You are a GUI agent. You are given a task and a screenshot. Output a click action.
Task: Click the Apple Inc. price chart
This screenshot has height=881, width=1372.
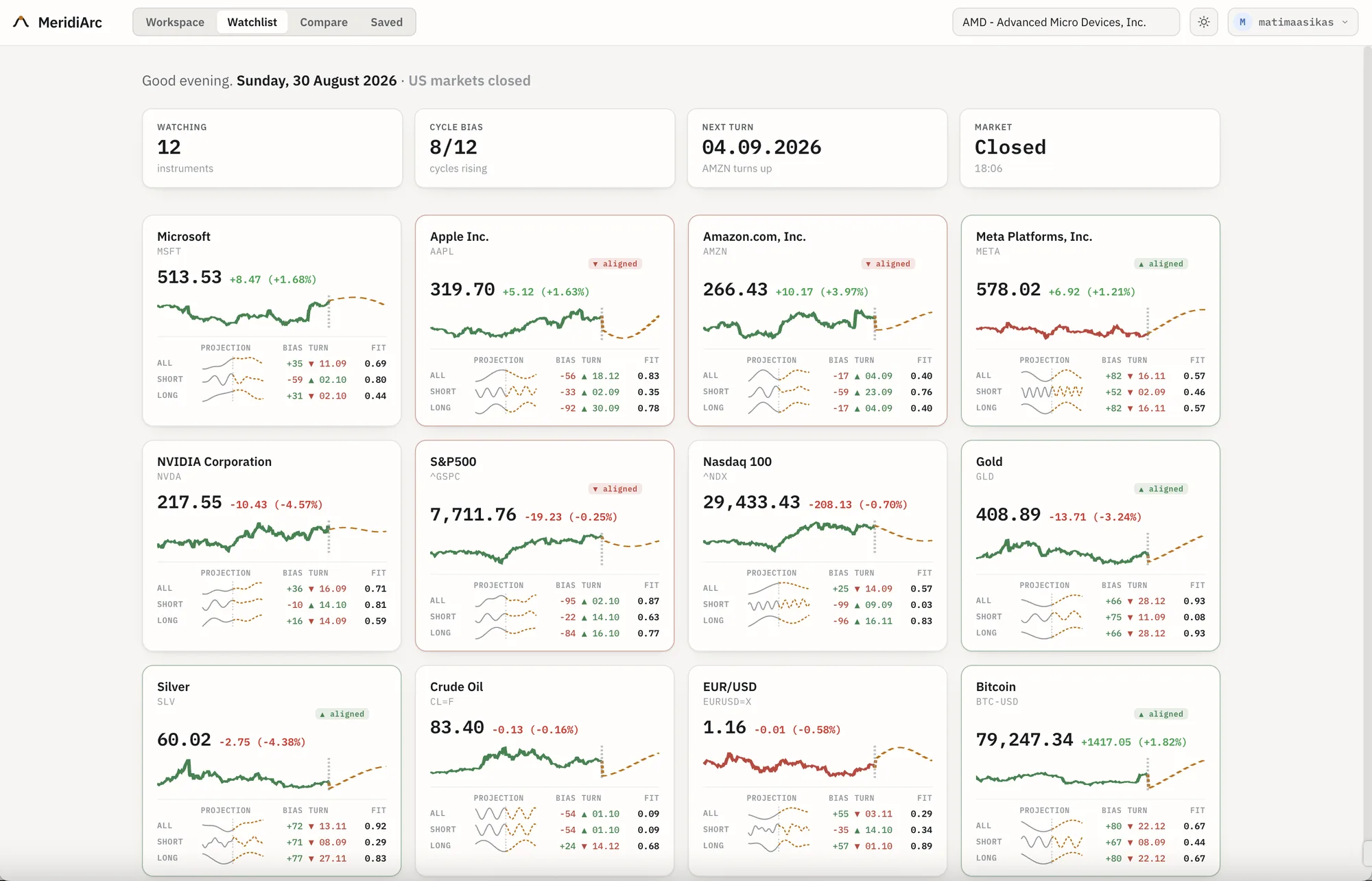545,324
